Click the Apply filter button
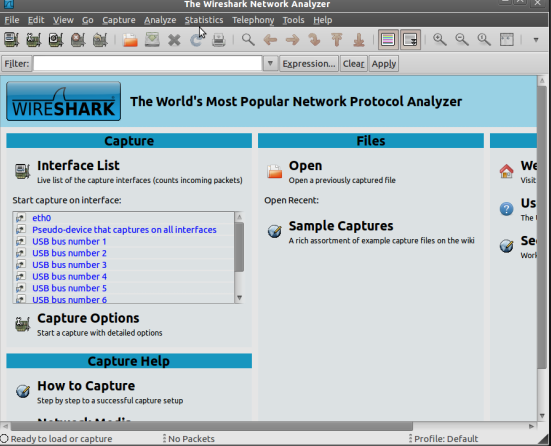The width and height of the screenshot is (551, 446). (x=384, y=64)
